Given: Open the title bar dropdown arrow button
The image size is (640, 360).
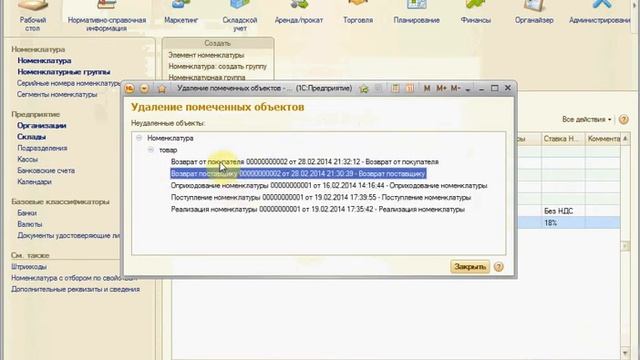Looking at the screenshot, I should [x=144, y=88].
